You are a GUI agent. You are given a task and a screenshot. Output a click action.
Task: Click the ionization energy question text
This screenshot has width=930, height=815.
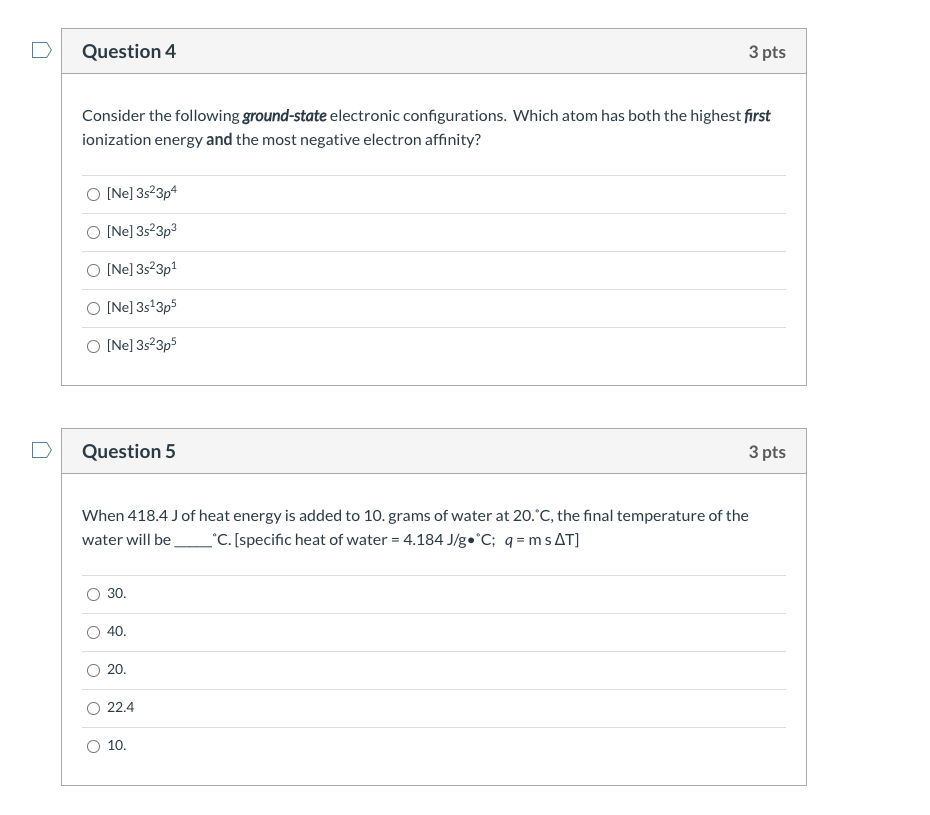[426, 127]
